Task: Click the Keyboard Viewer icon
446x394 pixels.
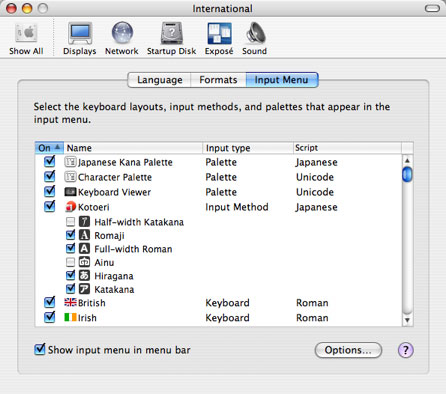Action: (70, 192)
